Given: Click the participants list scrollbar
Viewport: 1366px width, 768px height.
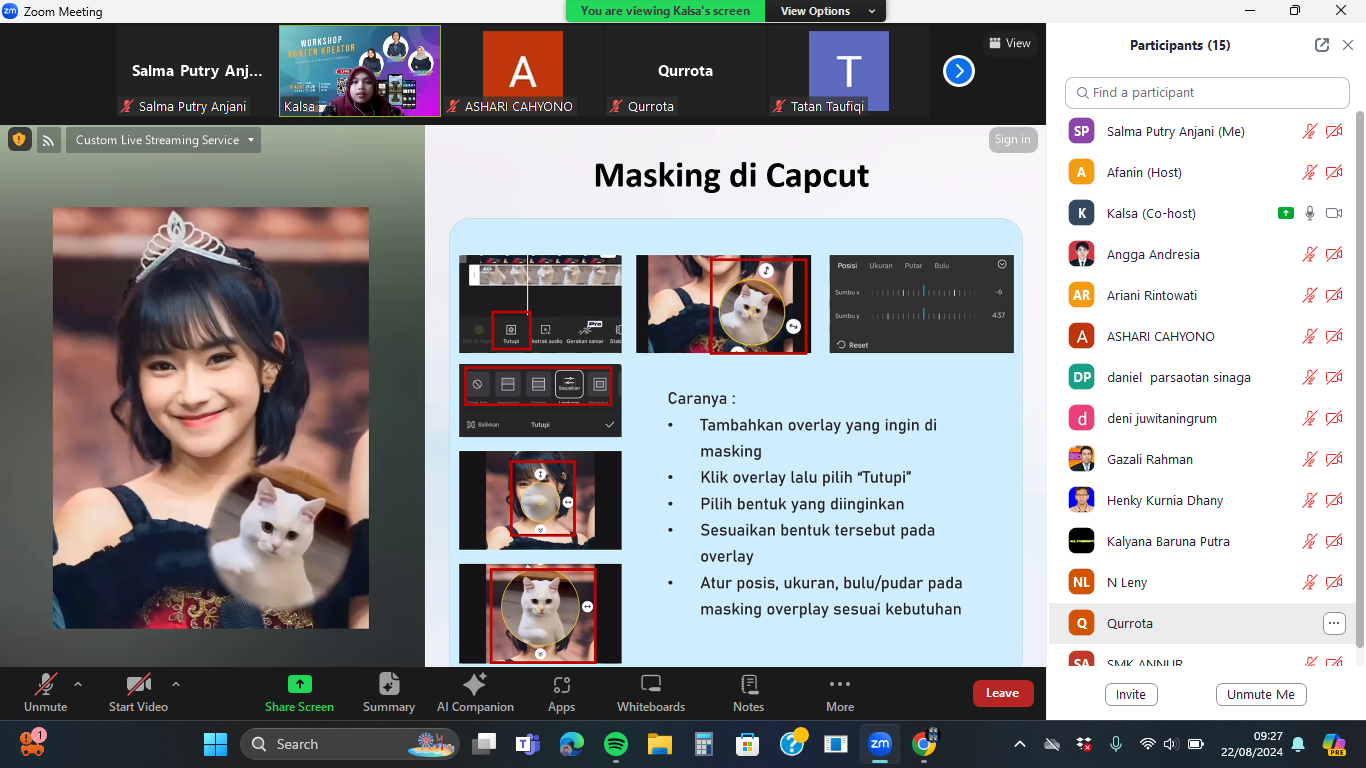Looking at the screenshot, I should pos(1359,380).
